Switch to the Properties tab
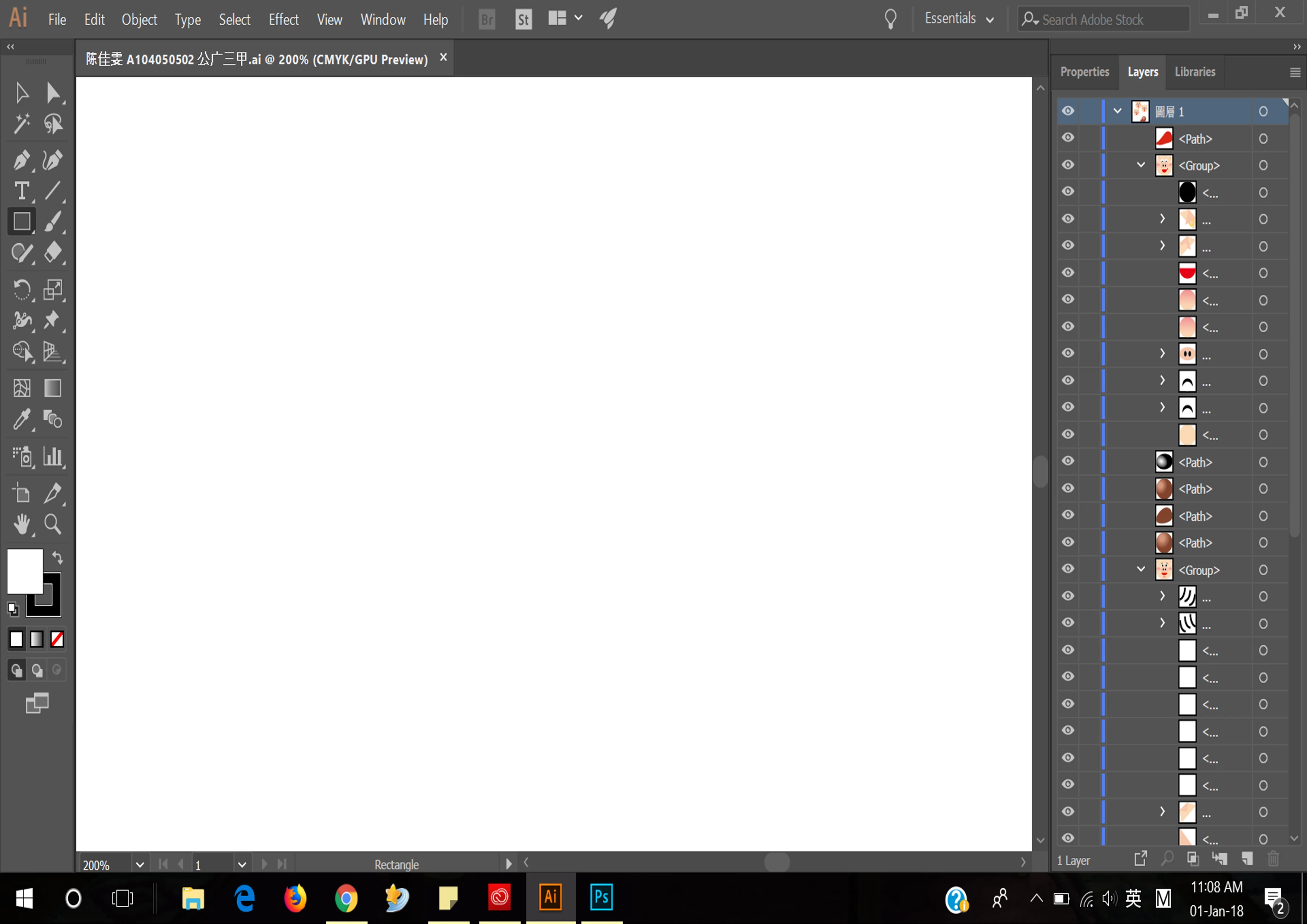This screenshot has height=924, width=1307. pyautogui.click(x=1085, y=72)
